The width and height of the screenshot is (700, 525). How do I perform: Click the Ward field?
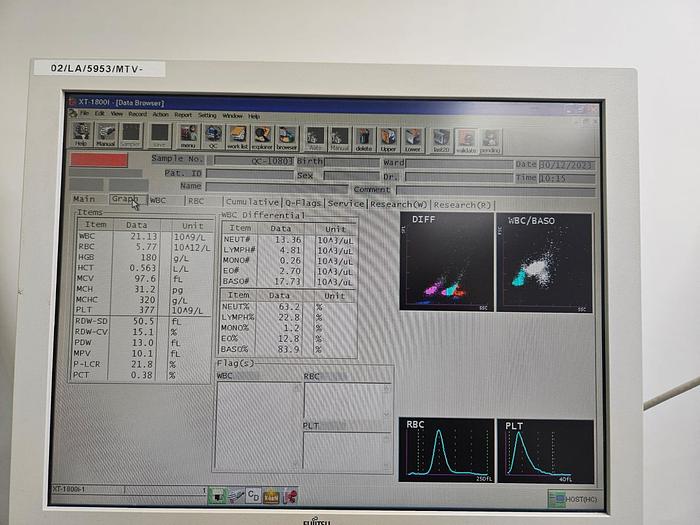pos(459,164)
